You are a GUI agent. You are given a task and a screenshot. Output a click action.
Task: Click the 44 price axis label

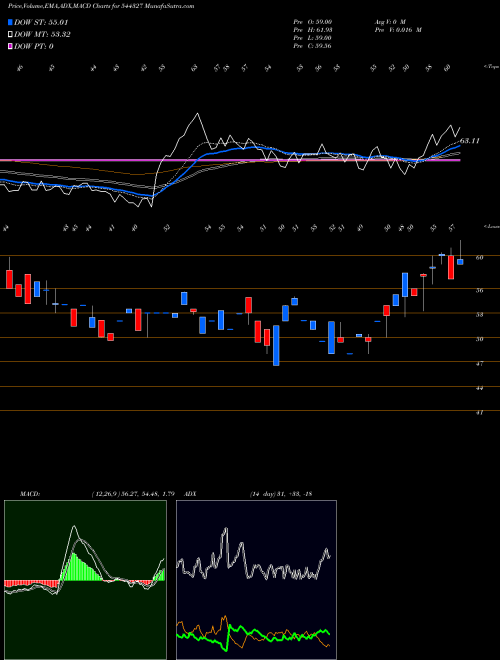point(479,389)
